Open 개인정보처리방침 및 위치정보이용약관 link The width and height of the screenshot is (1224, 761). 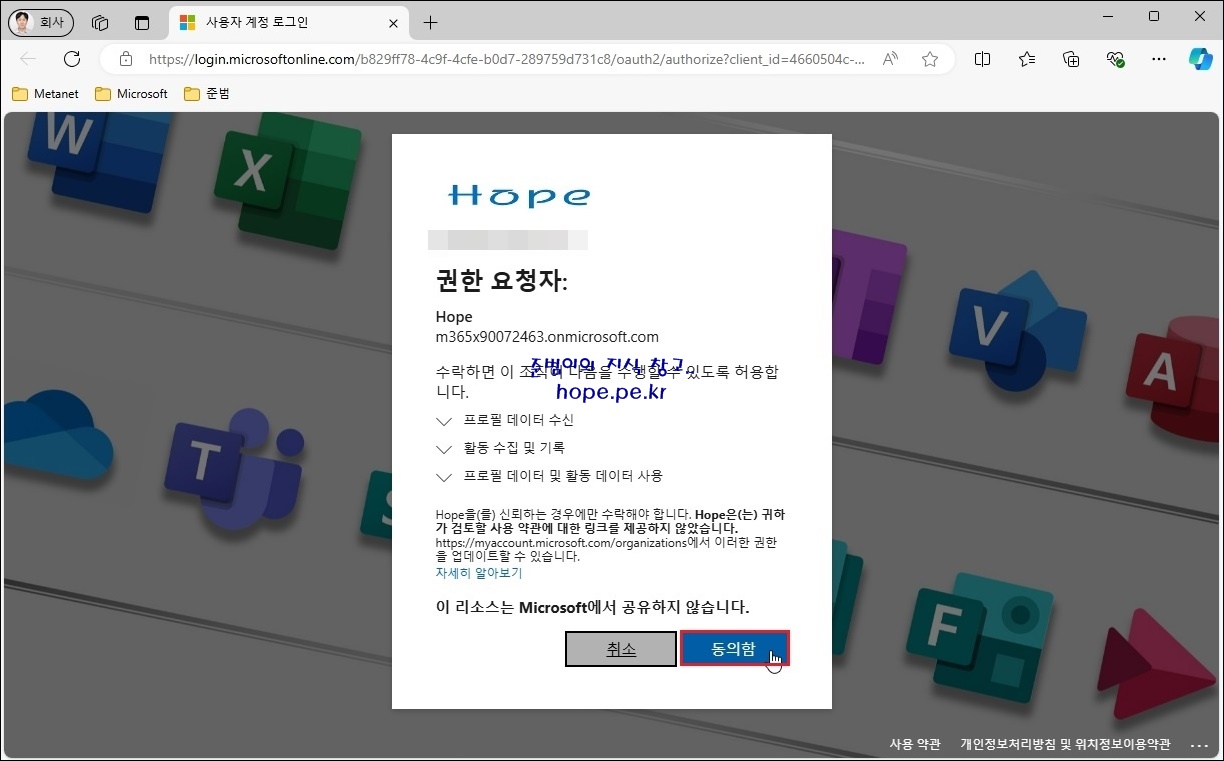[1065, 745]
